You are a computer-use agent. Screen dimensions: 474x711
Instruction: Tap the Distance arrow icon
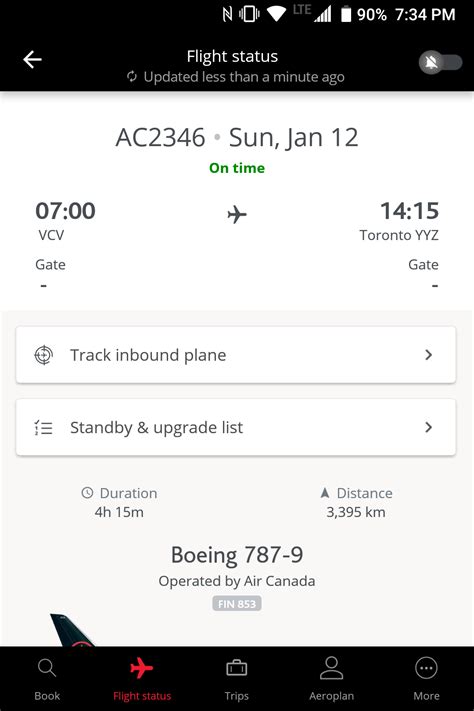[x=325, y=492]
